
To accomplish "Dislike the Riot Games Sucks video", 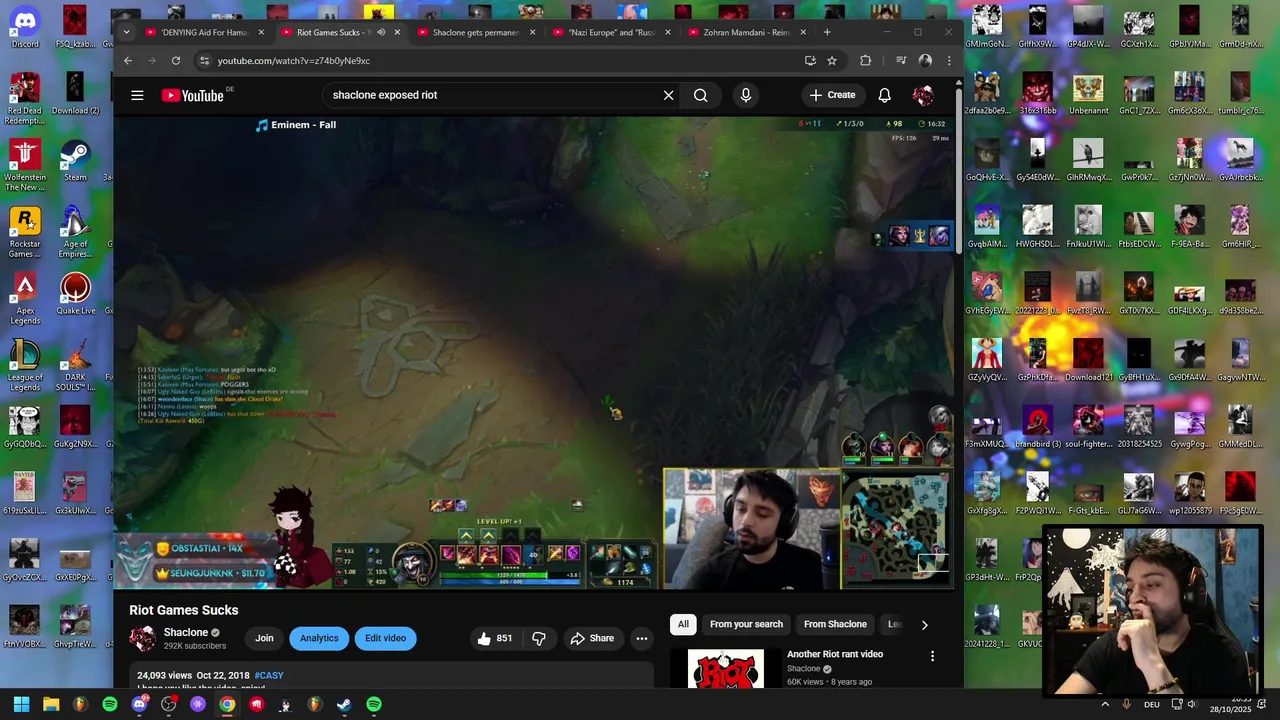I will coord(539,638).
